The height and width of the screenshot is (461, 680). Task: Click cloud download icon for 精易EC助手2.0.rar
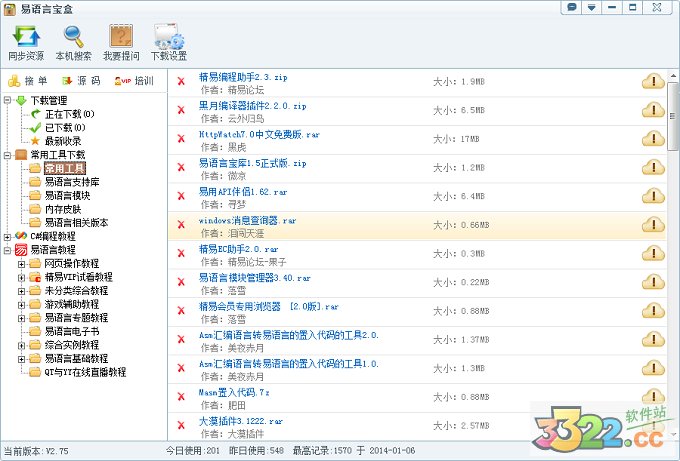(x=653, y=253)
